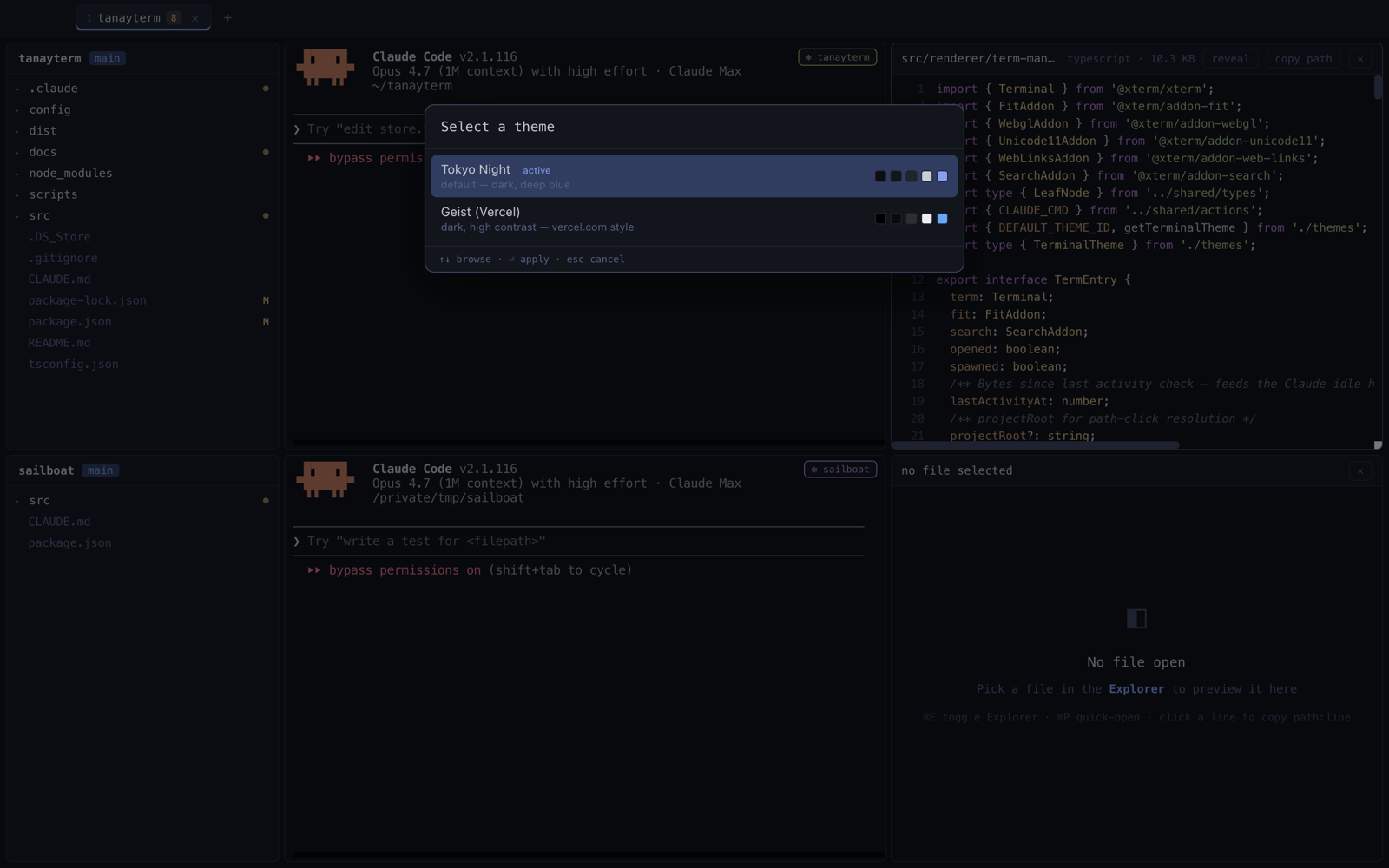Image resolution: width=1389 pixels, height=868 pixels.
Task: Choose the Geist (Vercel) theme
Action: coord(694,219)
